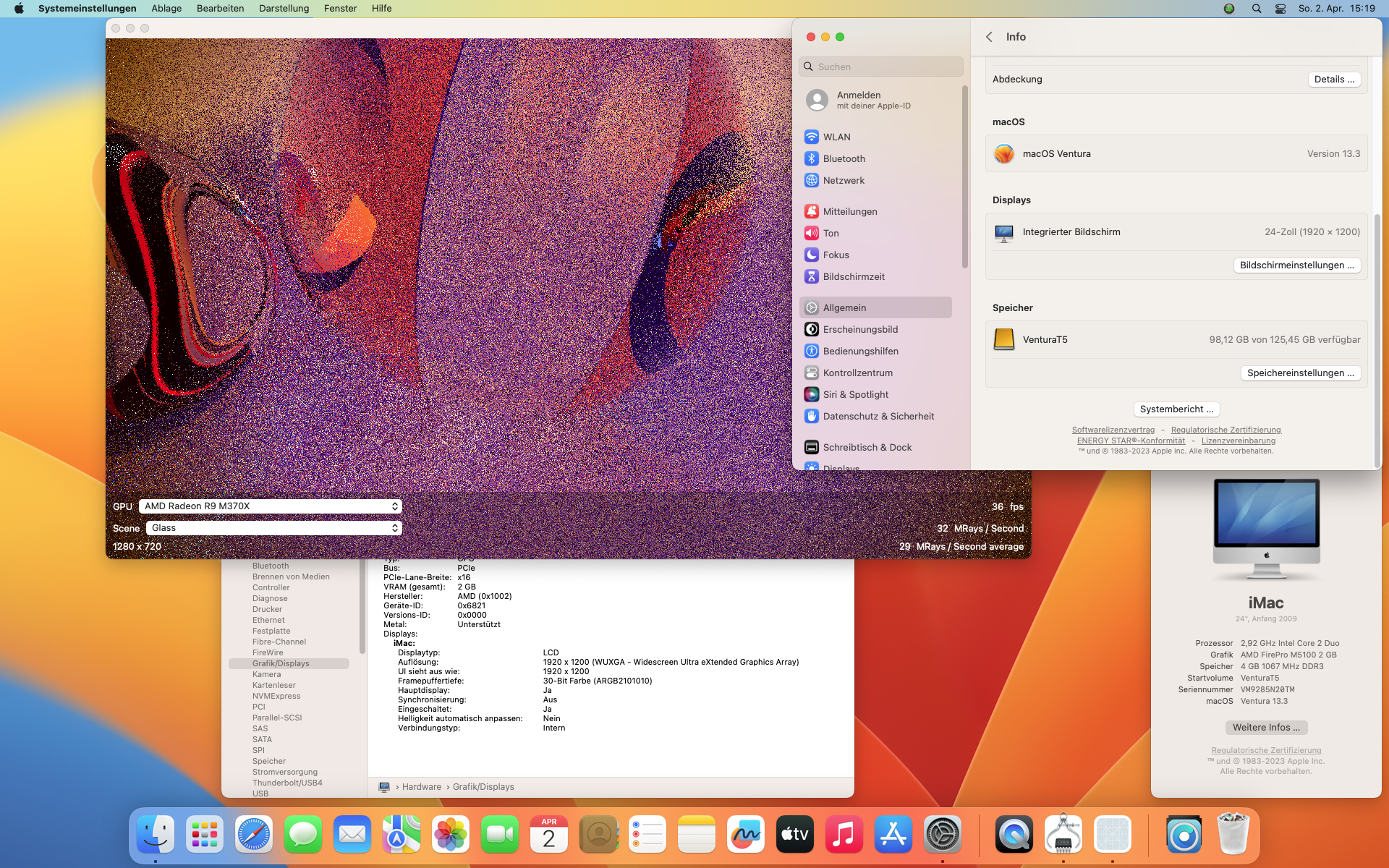Click Weitere Infos in iMac window
Viewport: 1389px width, 868px height.
[x=1266, y=728]
